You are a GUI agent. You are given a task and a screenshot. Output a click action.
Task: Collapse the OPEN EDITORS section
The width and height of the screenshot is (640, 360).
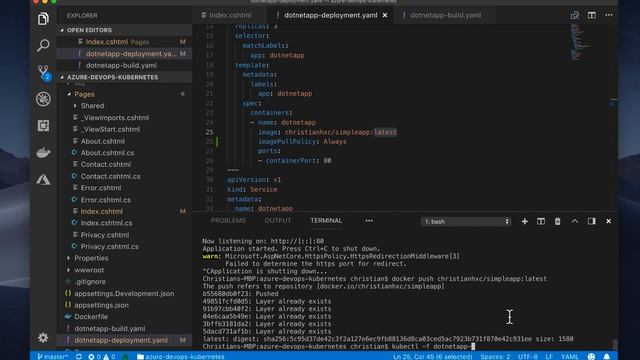coord(124,30)
